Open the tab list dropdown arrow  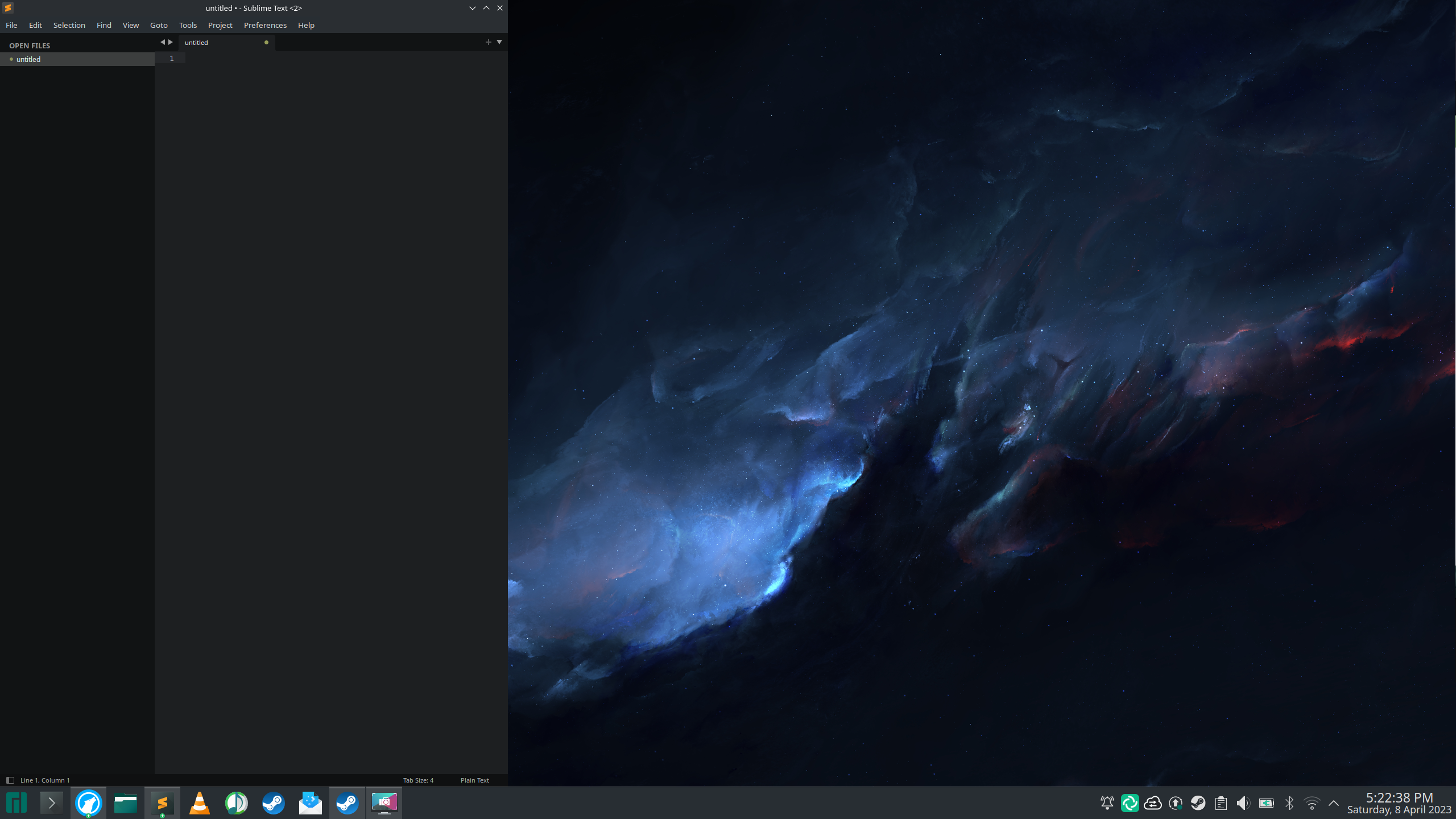[499, 42]
